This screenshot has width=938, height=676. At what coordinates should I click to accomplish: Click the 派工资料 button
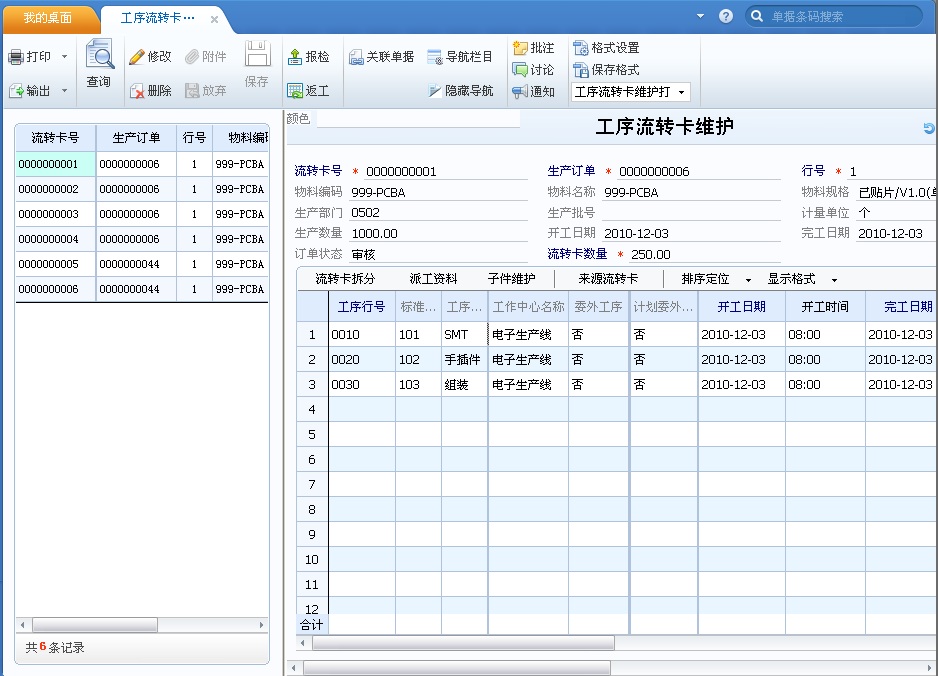click(433, 279)
